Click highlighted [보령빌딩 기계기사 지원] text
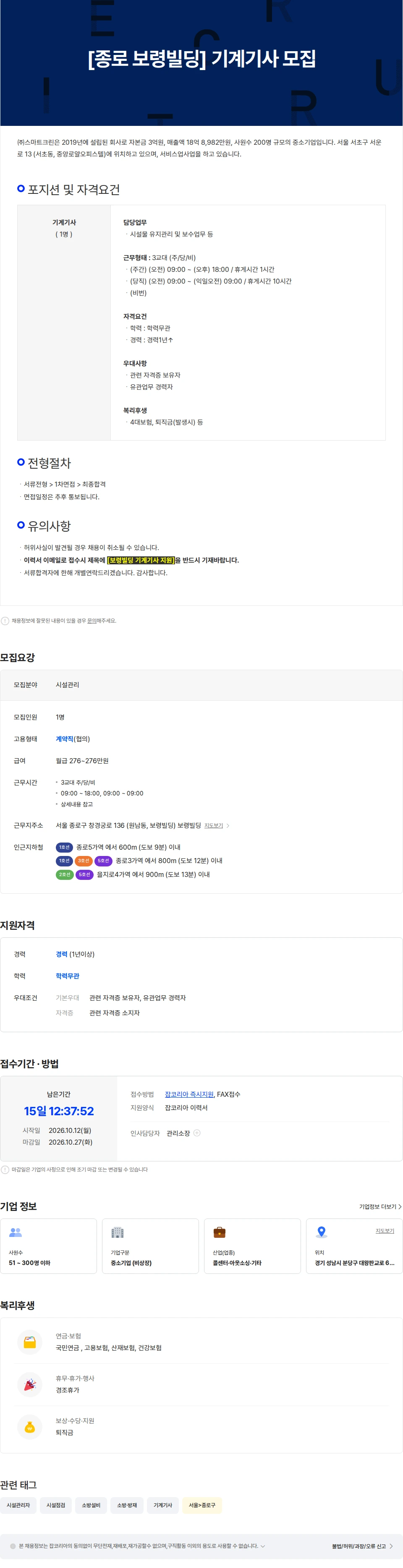Image resolution: width=403 pixels, height=1568 pixels. [x=141, y=560]
